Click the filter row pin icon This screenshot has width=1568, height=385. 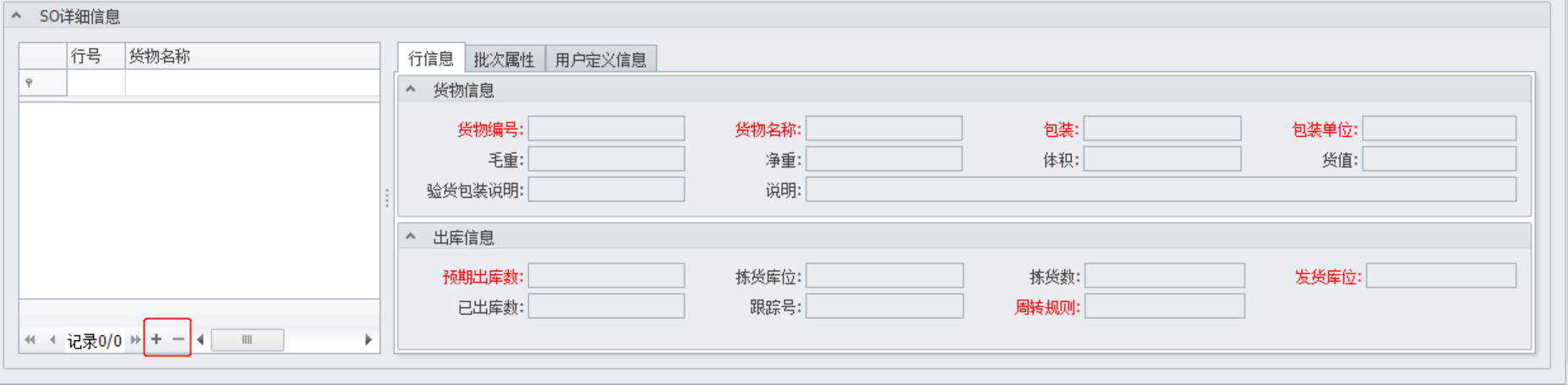30,83
